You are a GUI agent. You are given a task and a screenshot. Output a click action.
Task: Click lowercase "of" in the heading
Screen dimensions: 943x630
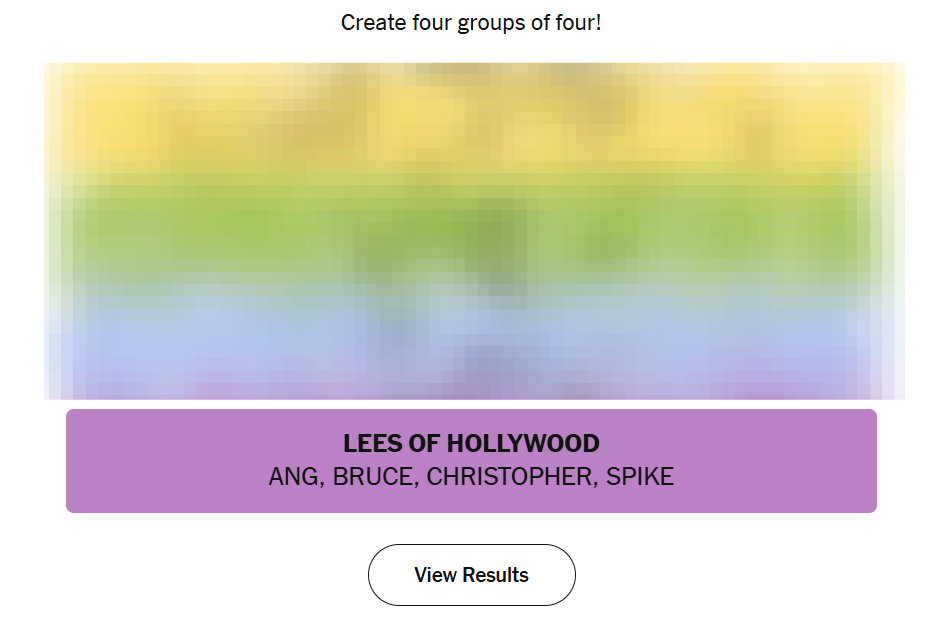tap(540, 22)
